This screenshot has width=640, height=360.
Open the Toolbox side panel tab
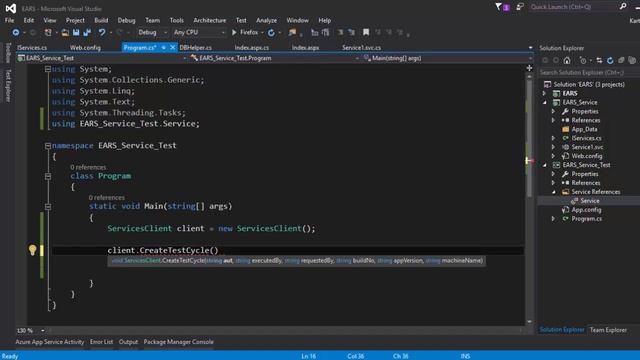point(7,53)
